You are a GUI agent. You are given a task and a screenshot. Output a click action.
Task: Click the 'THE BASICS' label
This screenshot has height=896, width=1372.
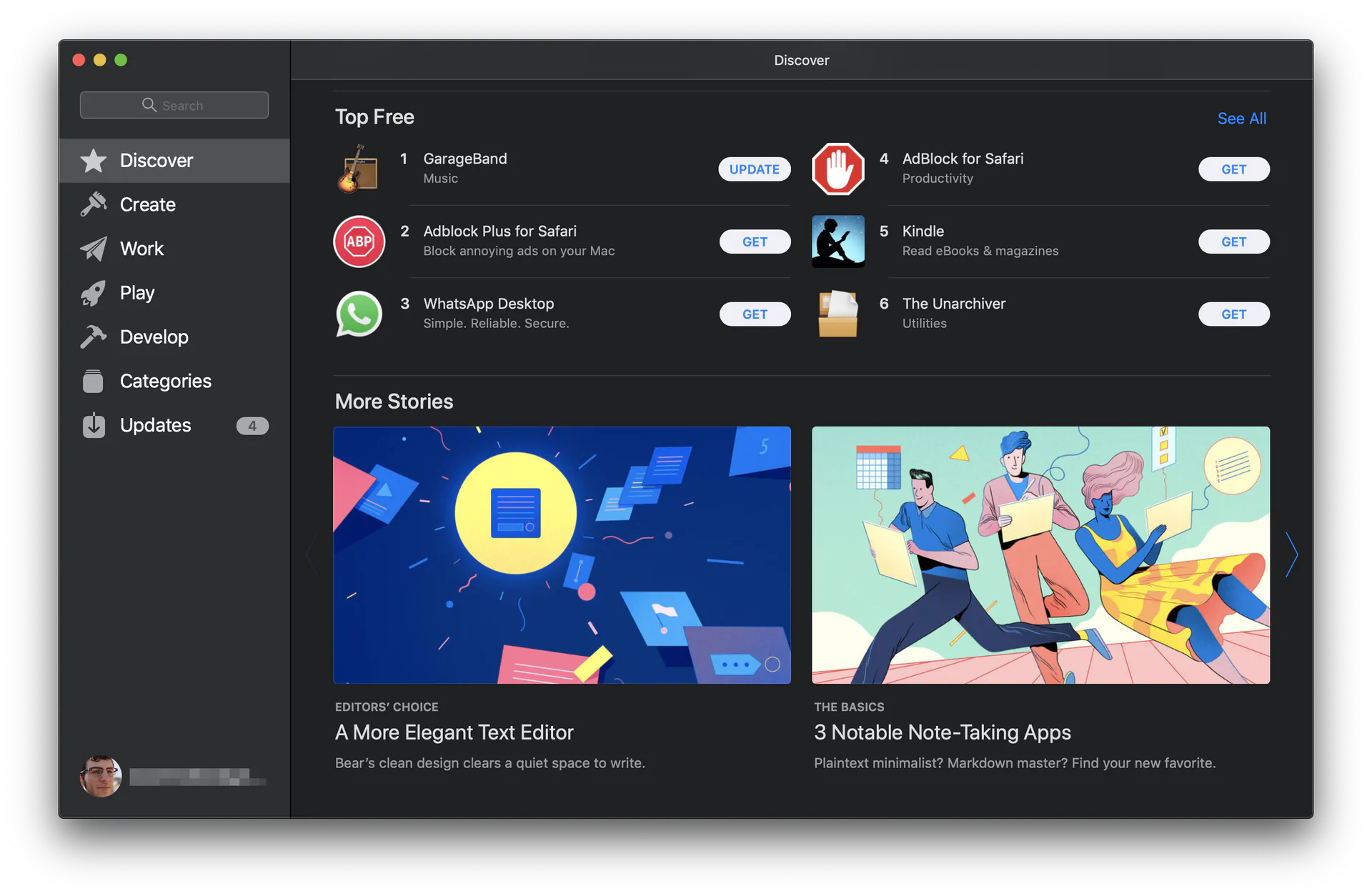[x=849, y=707]
